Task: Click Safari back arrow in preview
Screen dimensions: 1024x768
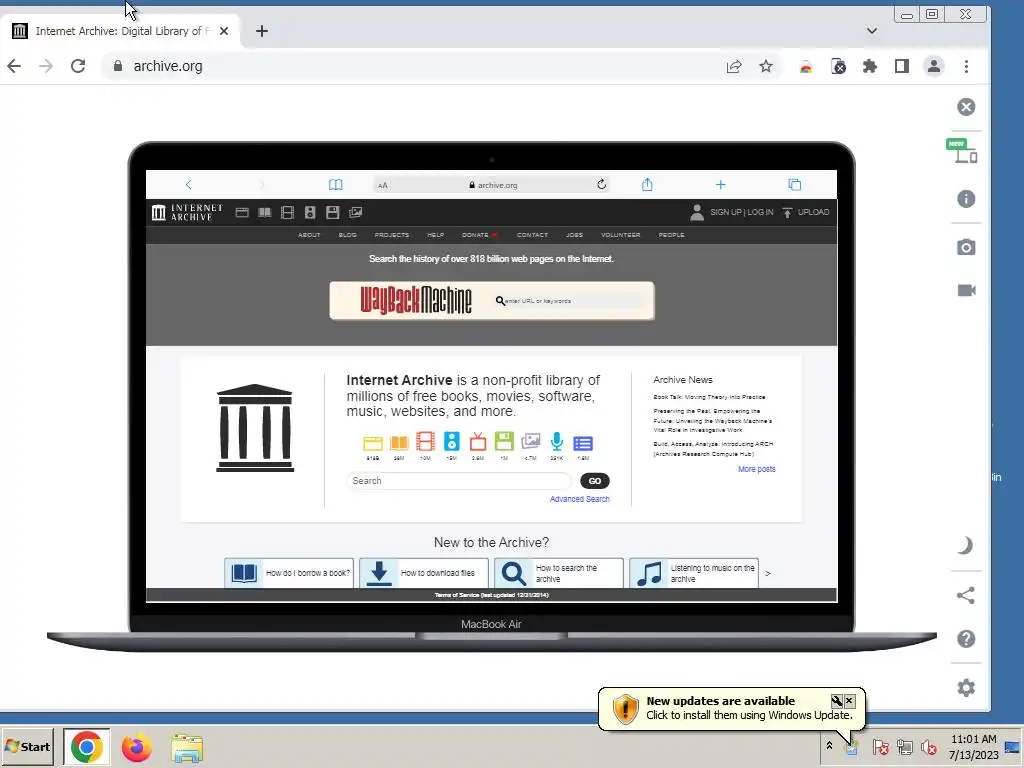Action: (x=188, y=185)
